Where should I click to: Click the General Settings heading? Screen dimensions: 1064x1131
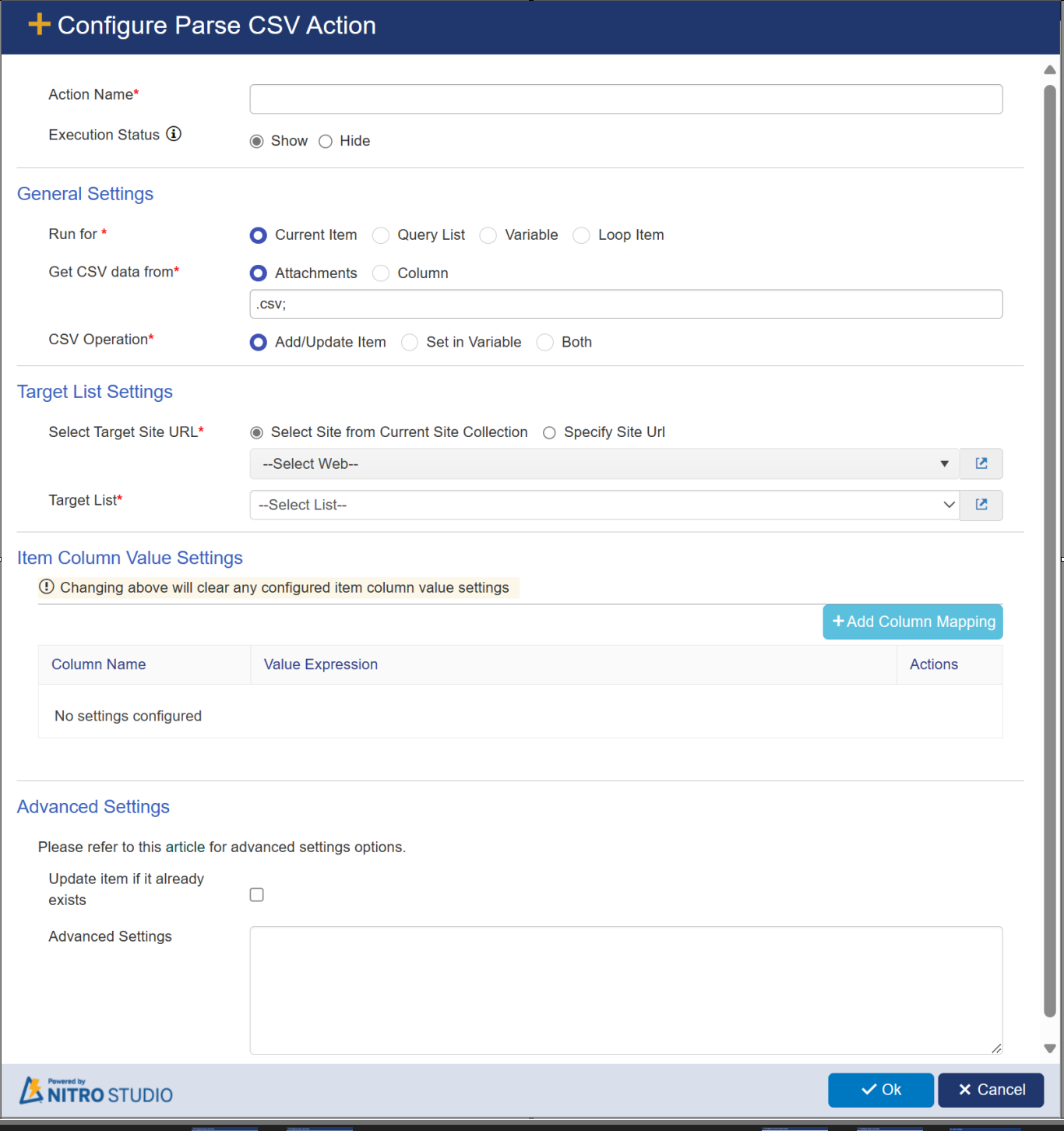tap(86, 194)
